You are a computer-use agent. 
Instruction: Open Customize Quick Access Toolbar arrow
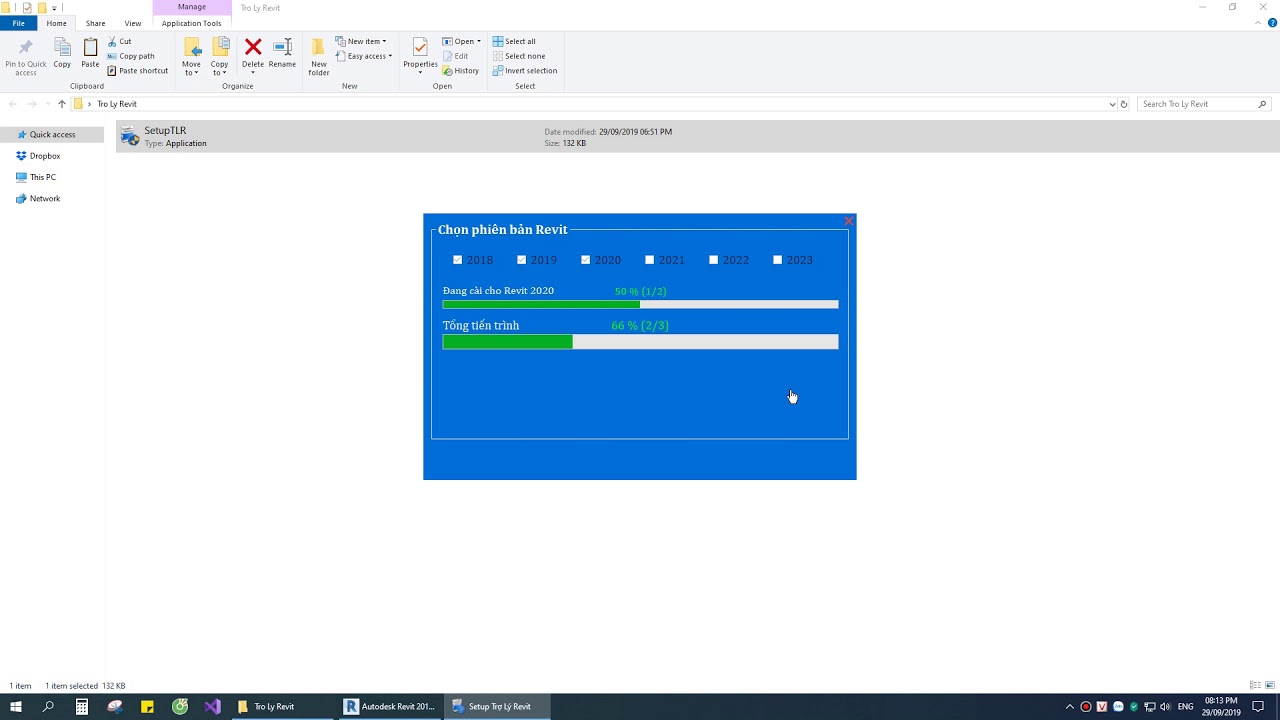[x=54, y=8]
